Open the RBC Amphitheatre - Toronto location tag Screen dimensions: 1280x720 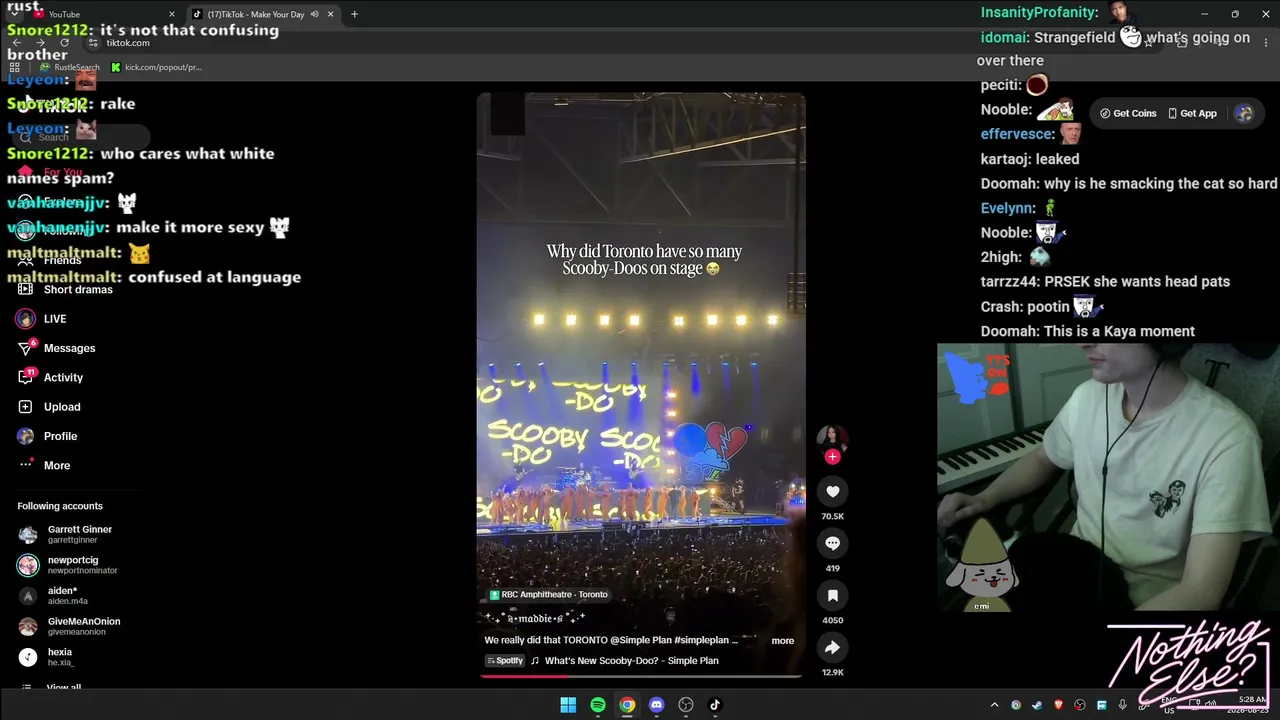point(548,595)
